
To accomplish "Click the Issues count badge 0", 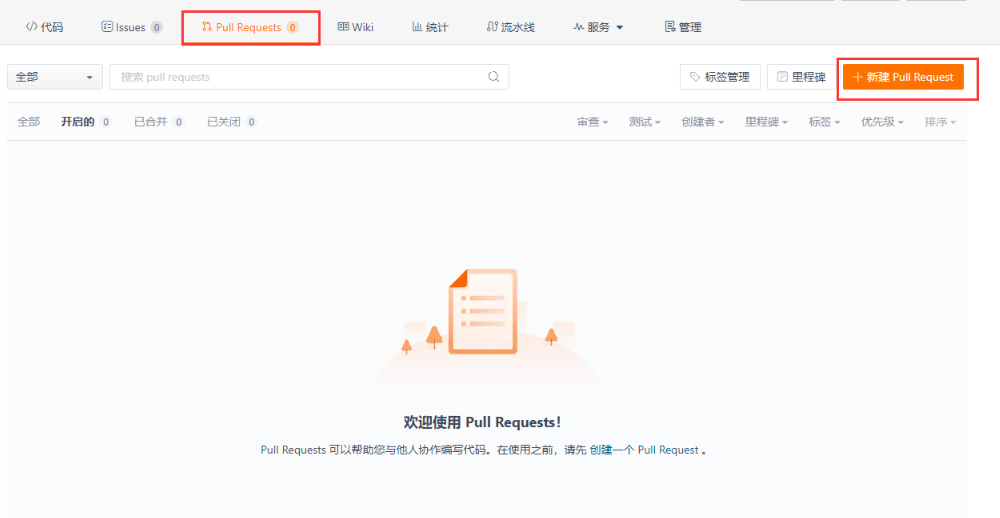I will pos(157,27).
